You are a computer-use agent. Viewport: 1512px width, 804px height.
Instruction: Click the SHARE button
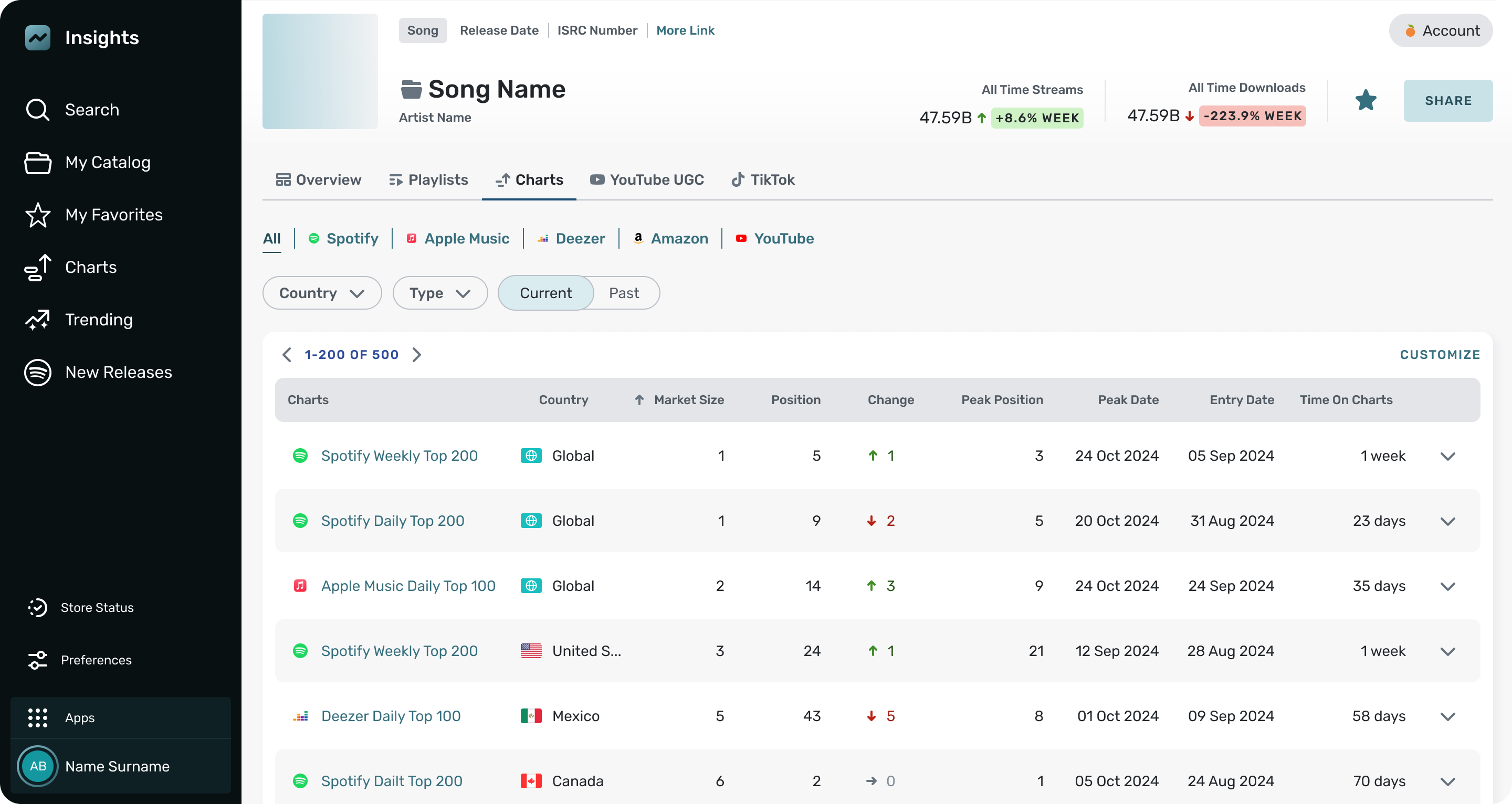coord(1447,100)
